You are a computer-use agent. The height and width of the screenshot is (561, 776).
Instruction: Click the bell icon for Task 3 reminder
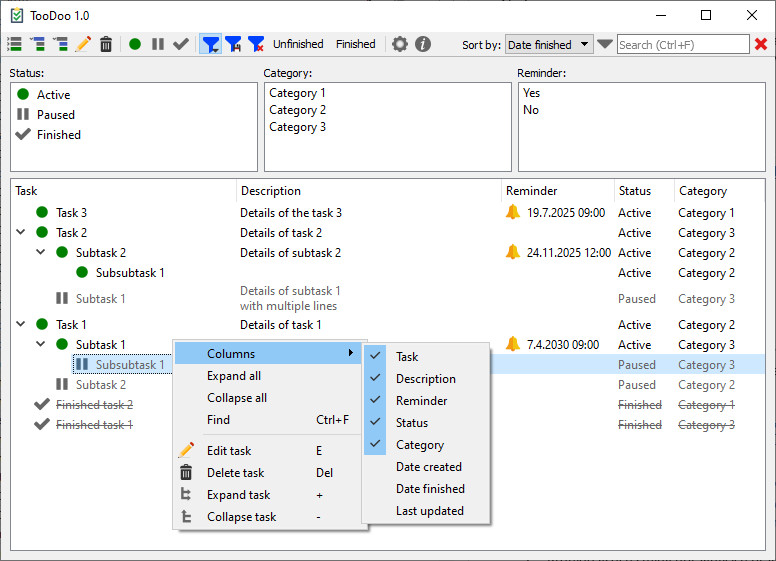coord(513,212)
